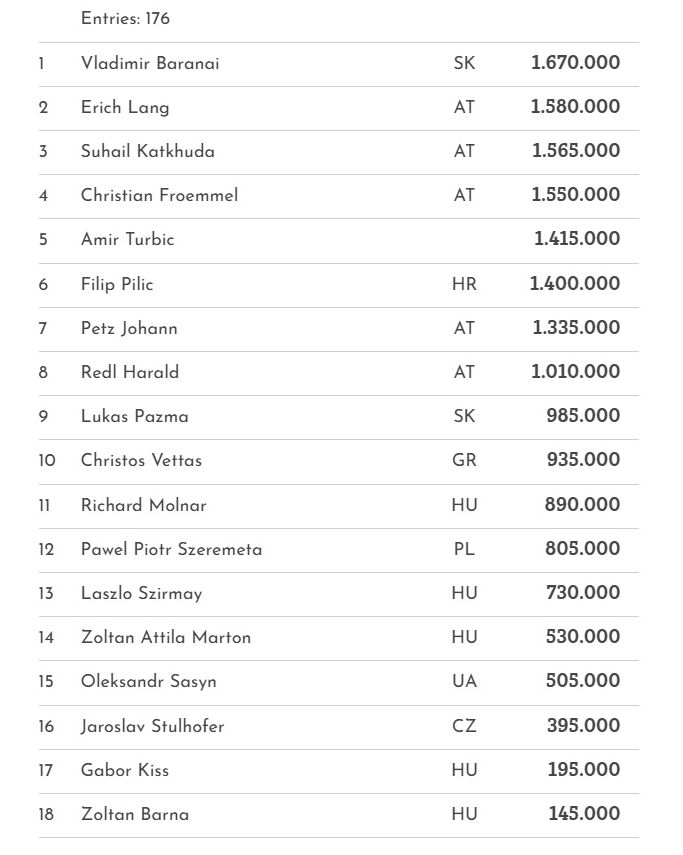Click the name Pawel Piotr Szeremeta

171,549
